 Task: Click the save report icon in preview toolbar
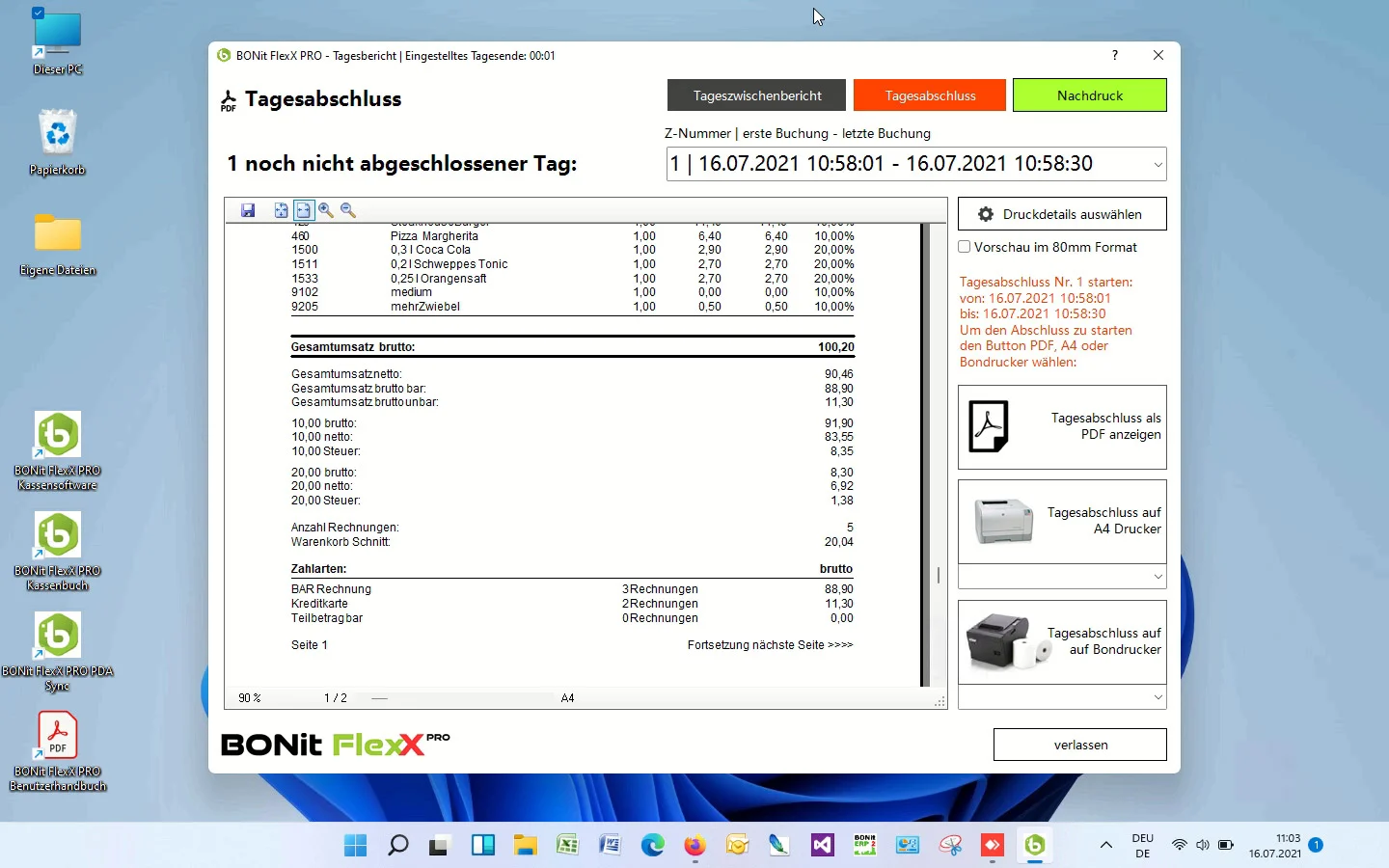pos(248,210)
